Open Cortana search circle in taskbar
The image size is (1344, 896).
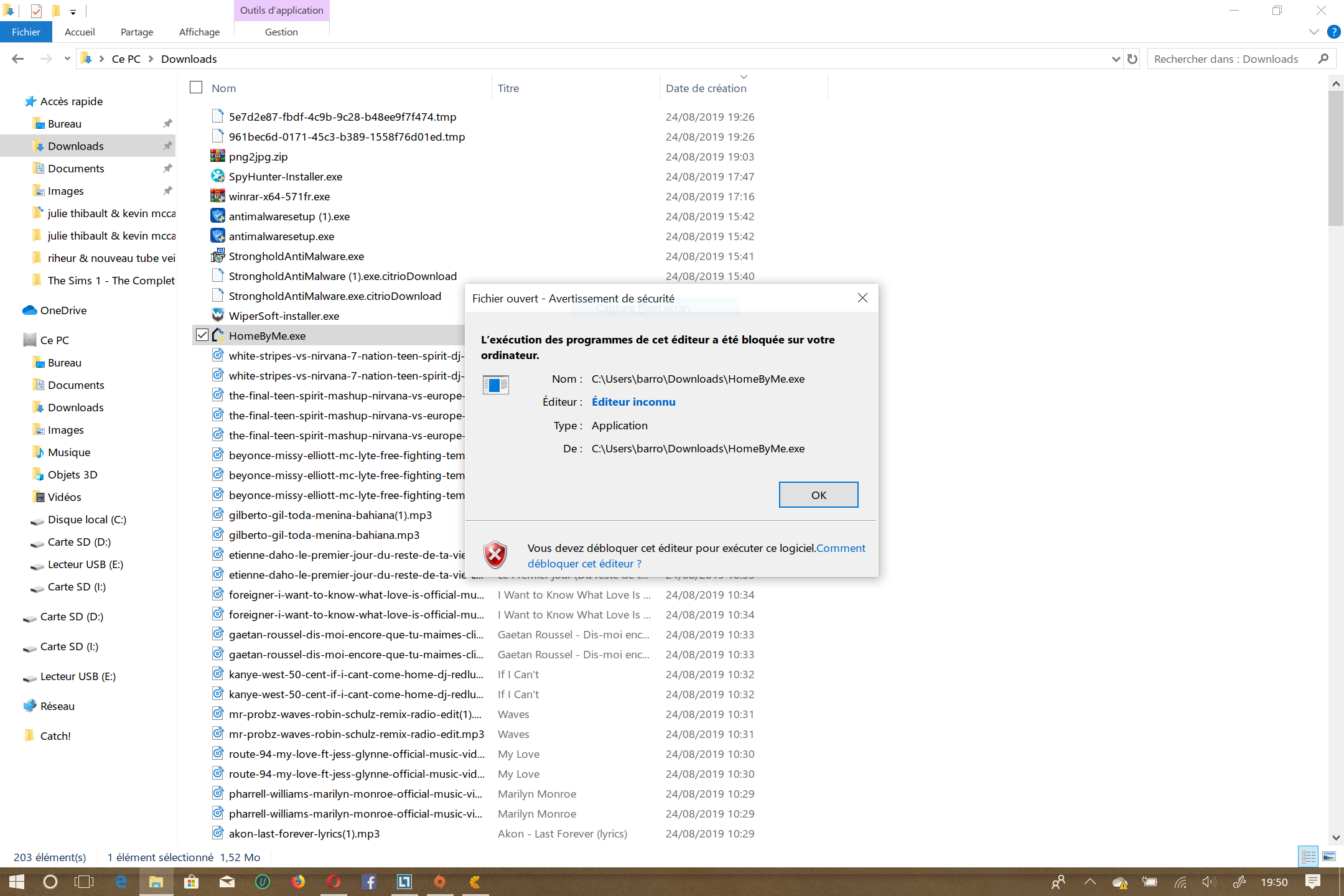click(x=50, y=882)
